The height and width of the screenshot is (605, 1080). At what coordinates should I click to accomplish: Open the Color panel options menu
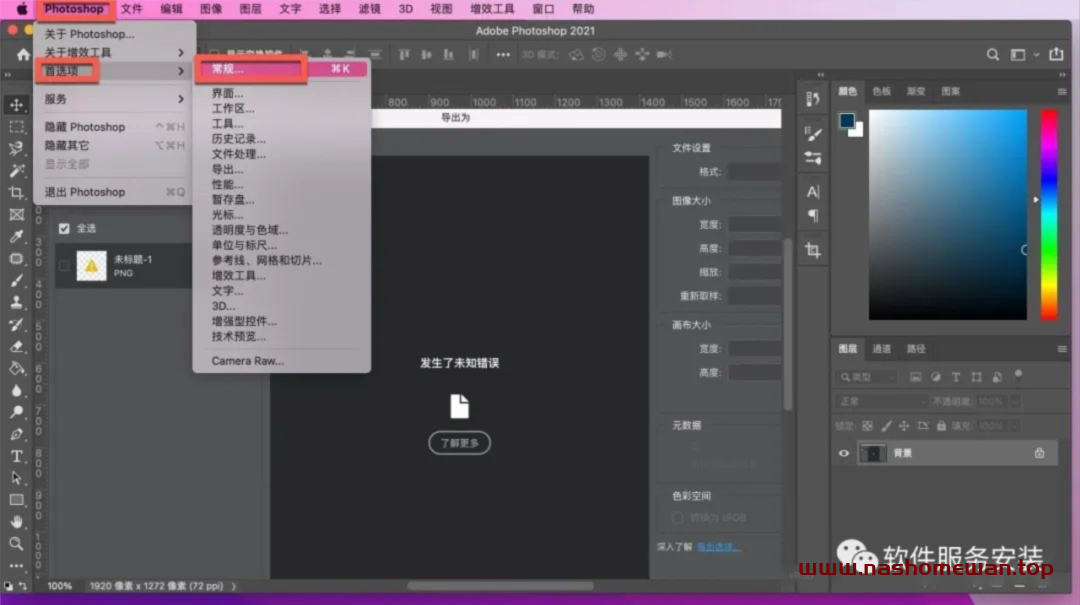1062,91
